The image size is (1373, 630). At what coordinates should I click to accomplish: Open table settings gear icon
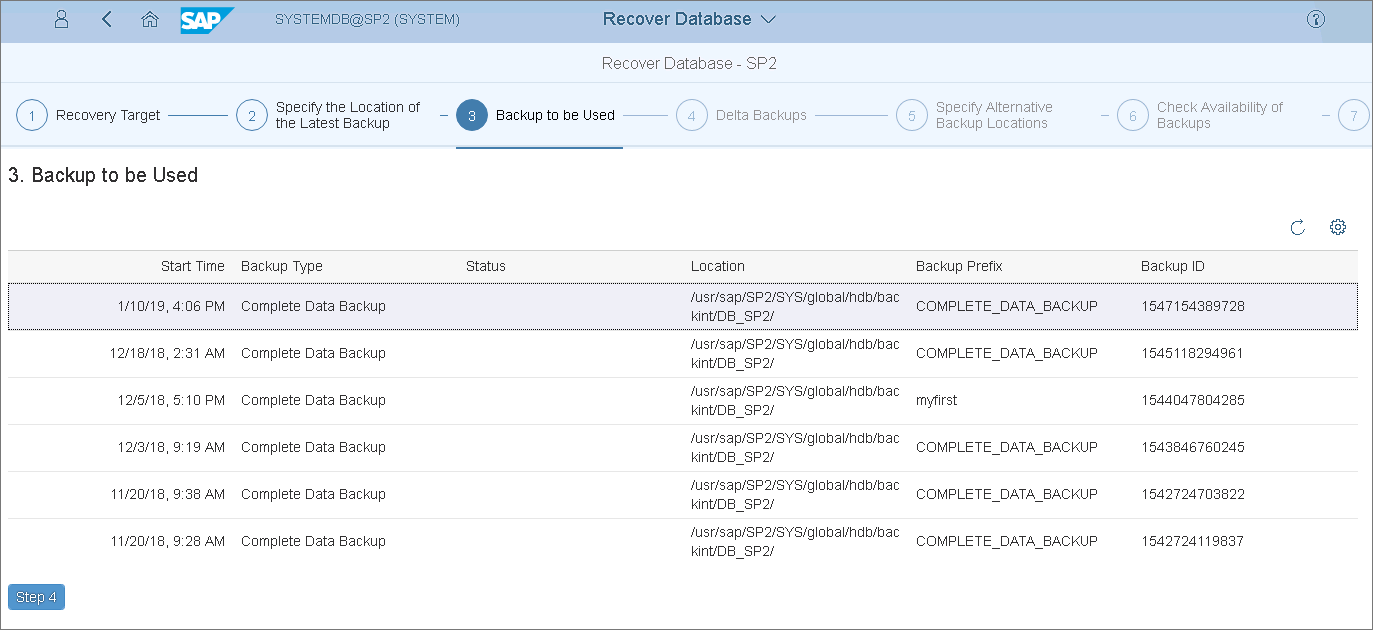pyautogui.click(x=1337, y=227)
